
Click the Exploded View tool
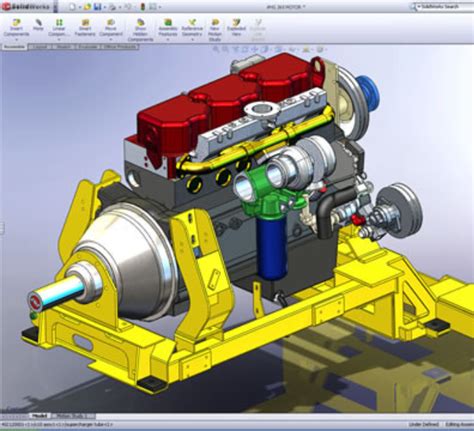(236, 27)
